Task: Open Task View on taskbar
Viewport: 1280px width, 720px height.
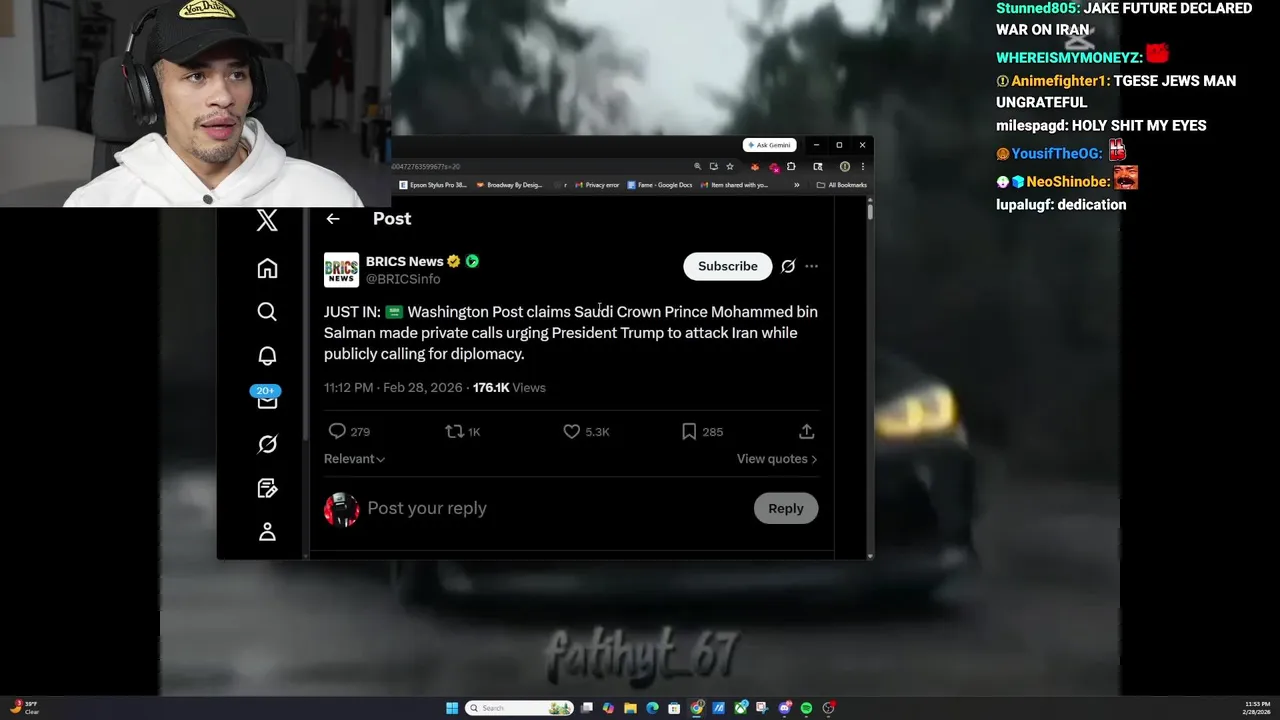Action: pos(587,708)
